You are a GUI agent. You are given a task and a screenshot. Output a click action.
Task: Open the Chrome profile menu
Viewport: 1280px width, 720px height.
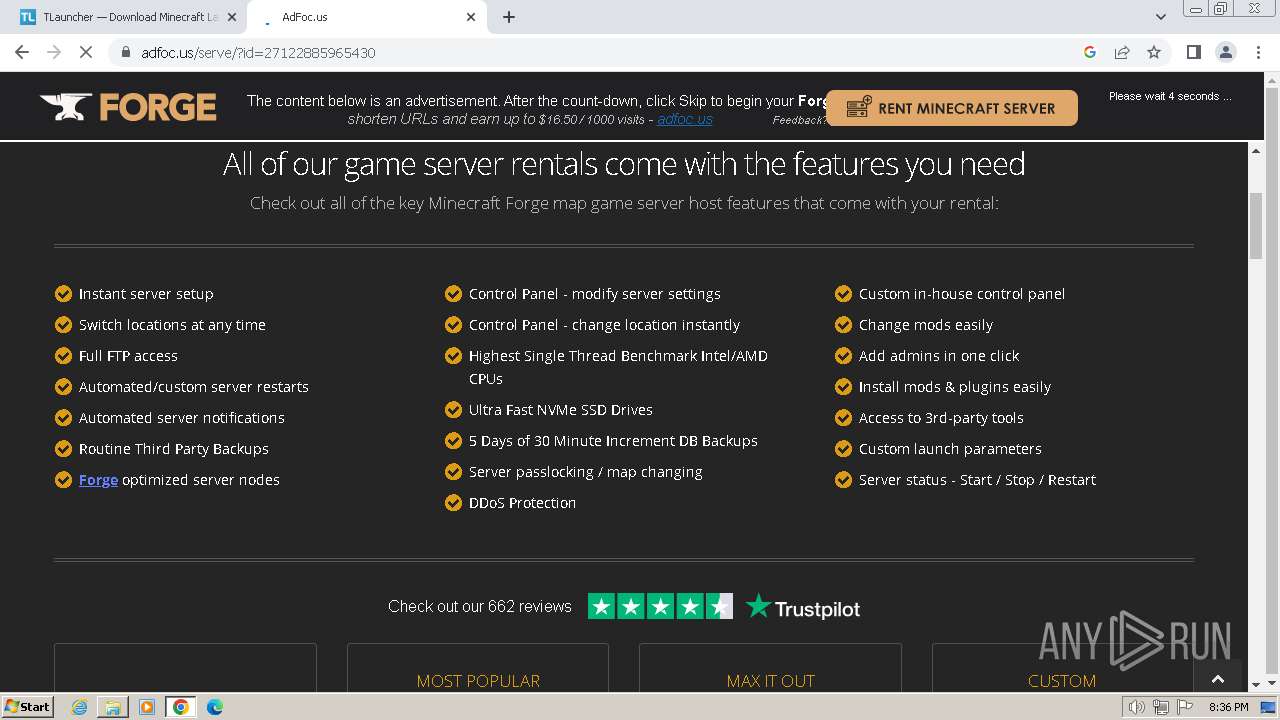coord(1225,52)
